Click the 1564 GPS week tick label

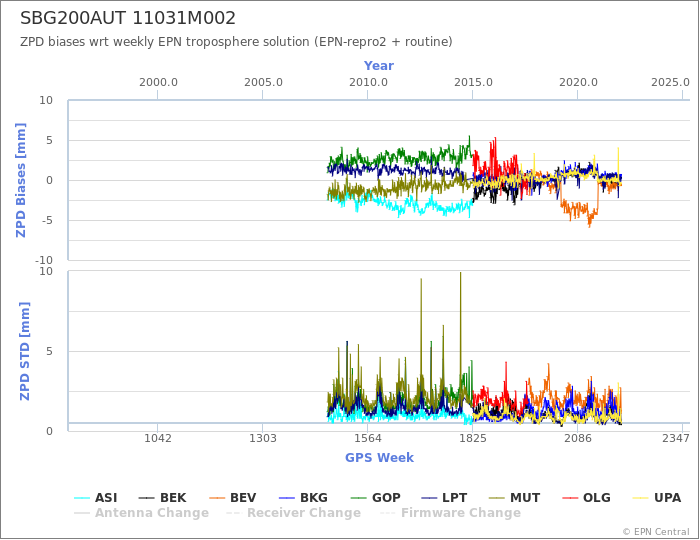point(368,438)
